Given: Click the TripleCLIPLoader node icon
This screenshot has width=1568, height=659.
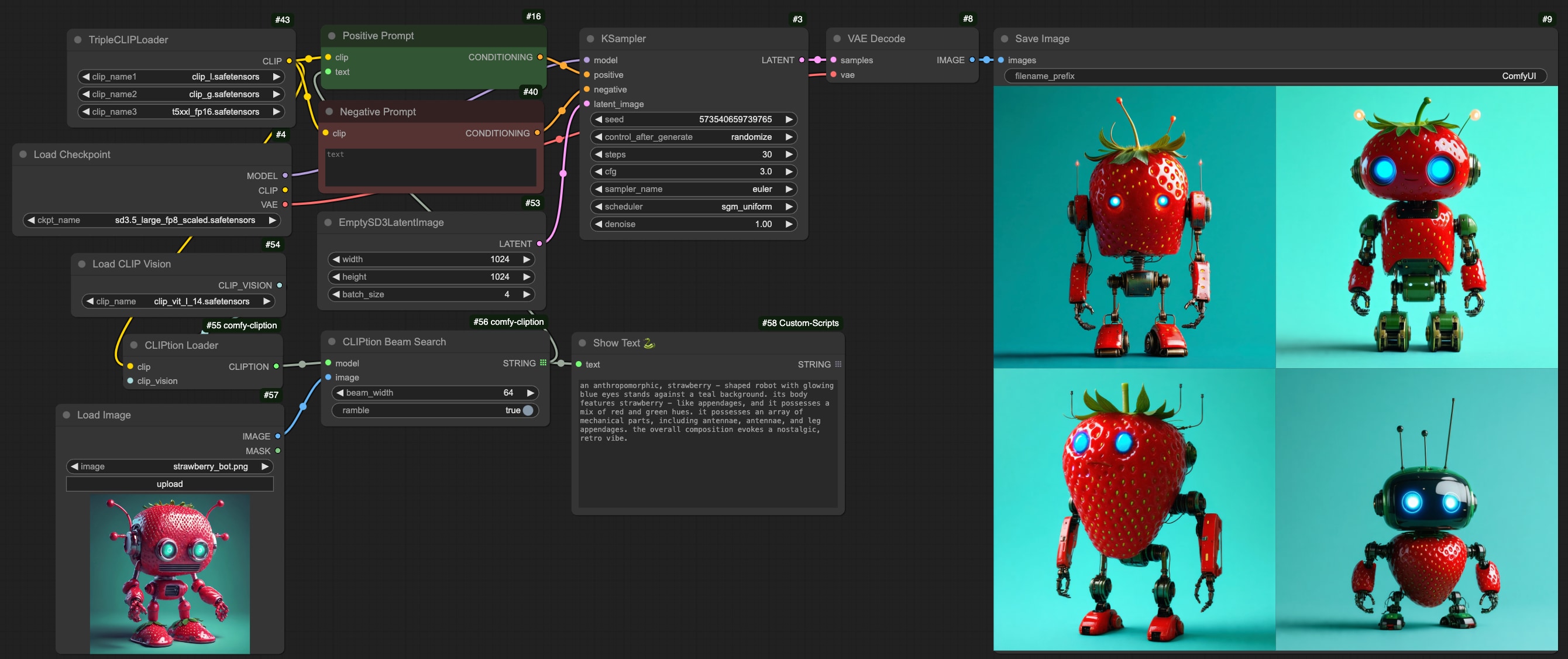Looking at the screenshot, I should [x=82, y=39].
